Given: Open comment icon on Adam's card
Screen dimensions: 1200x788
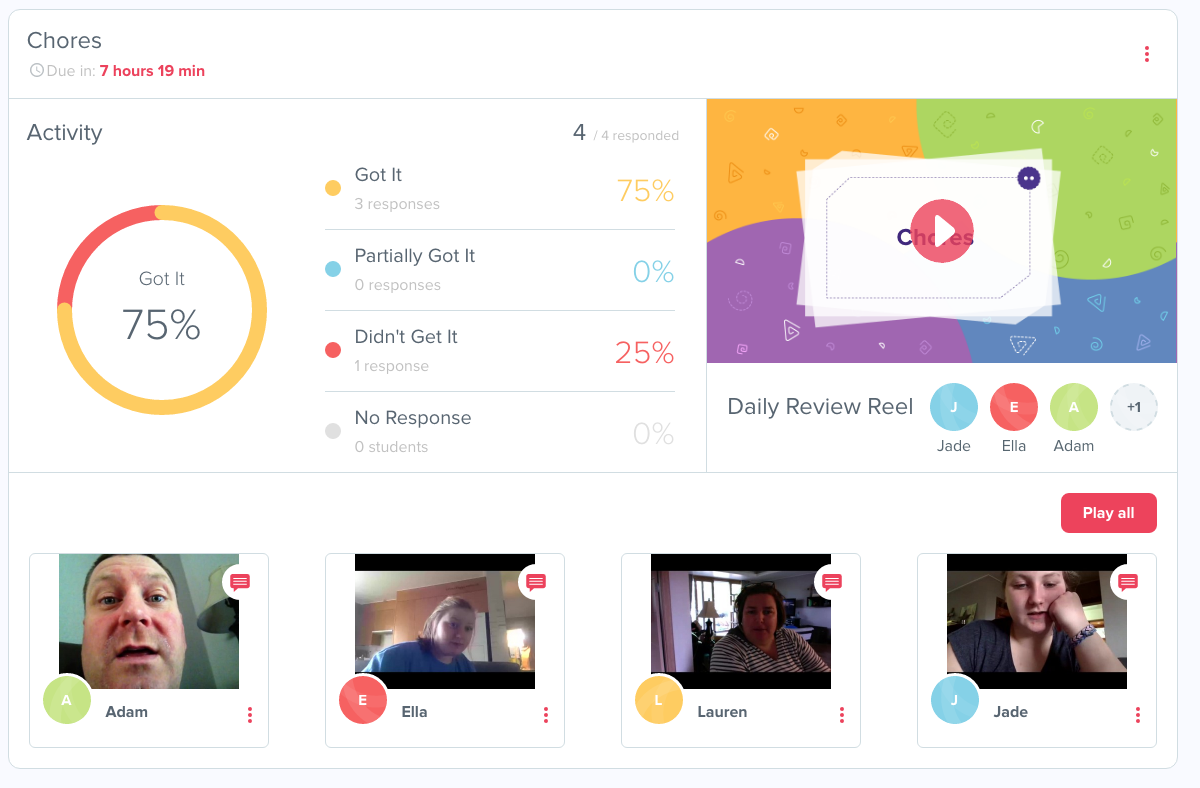Looking at the screenshot, I should point(240,581).
